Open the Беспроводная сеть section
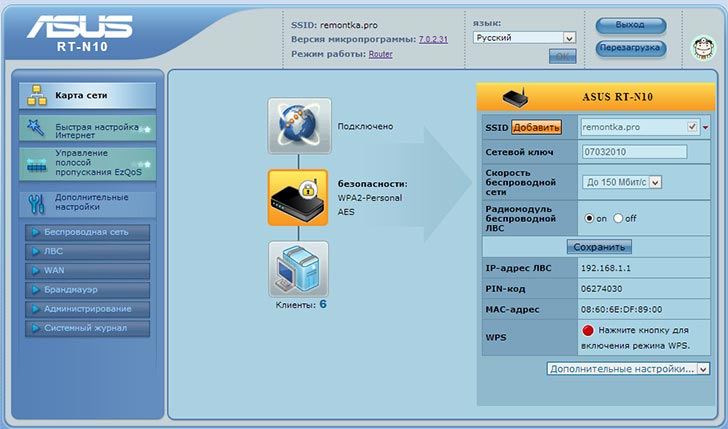Viewport: 728px width, 429px height. [x=88, y=232]
